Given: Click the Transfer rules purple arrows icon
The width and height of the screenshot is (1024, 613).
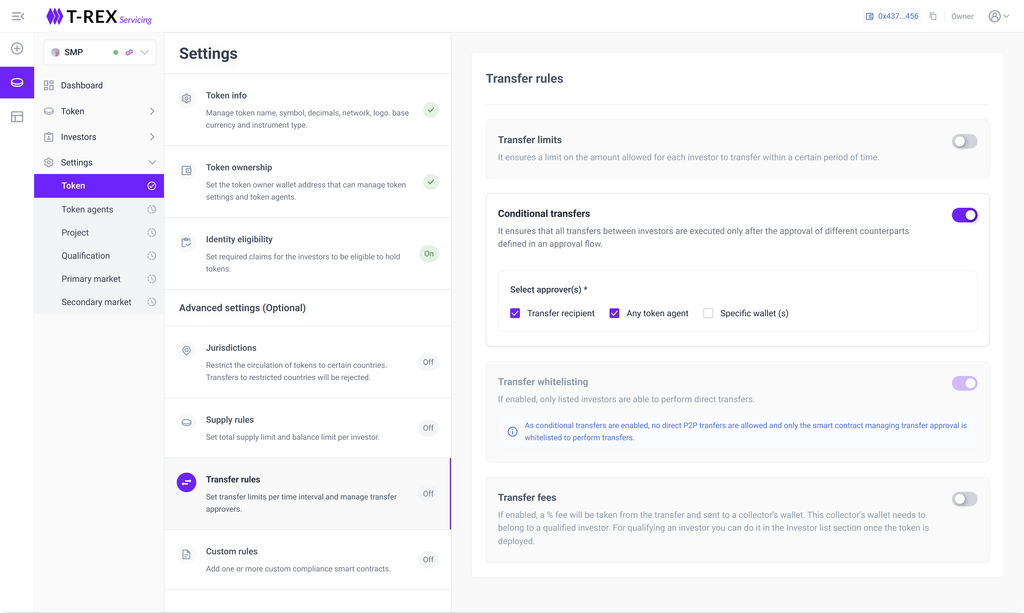Looking at the screenshot, I should click(186, 483).
